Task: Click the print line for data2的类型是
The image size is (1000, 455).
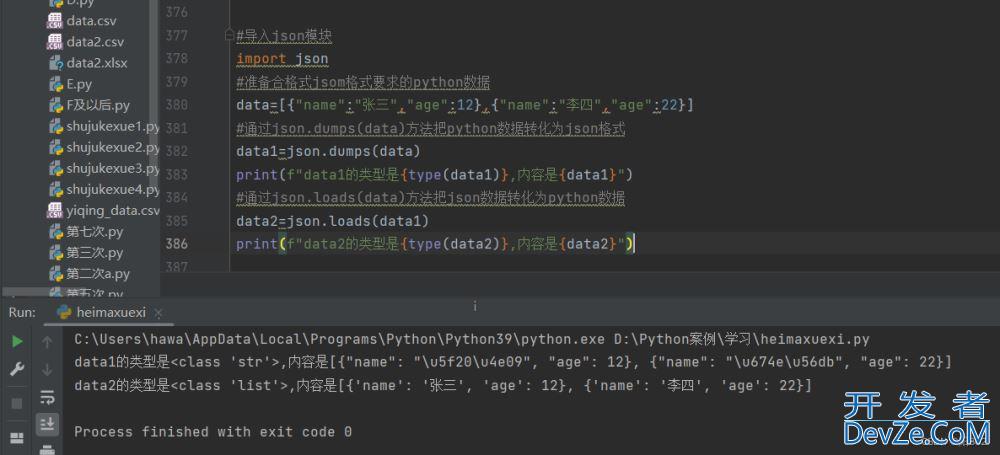Action: pyautogui.click(x=434, y=244)
